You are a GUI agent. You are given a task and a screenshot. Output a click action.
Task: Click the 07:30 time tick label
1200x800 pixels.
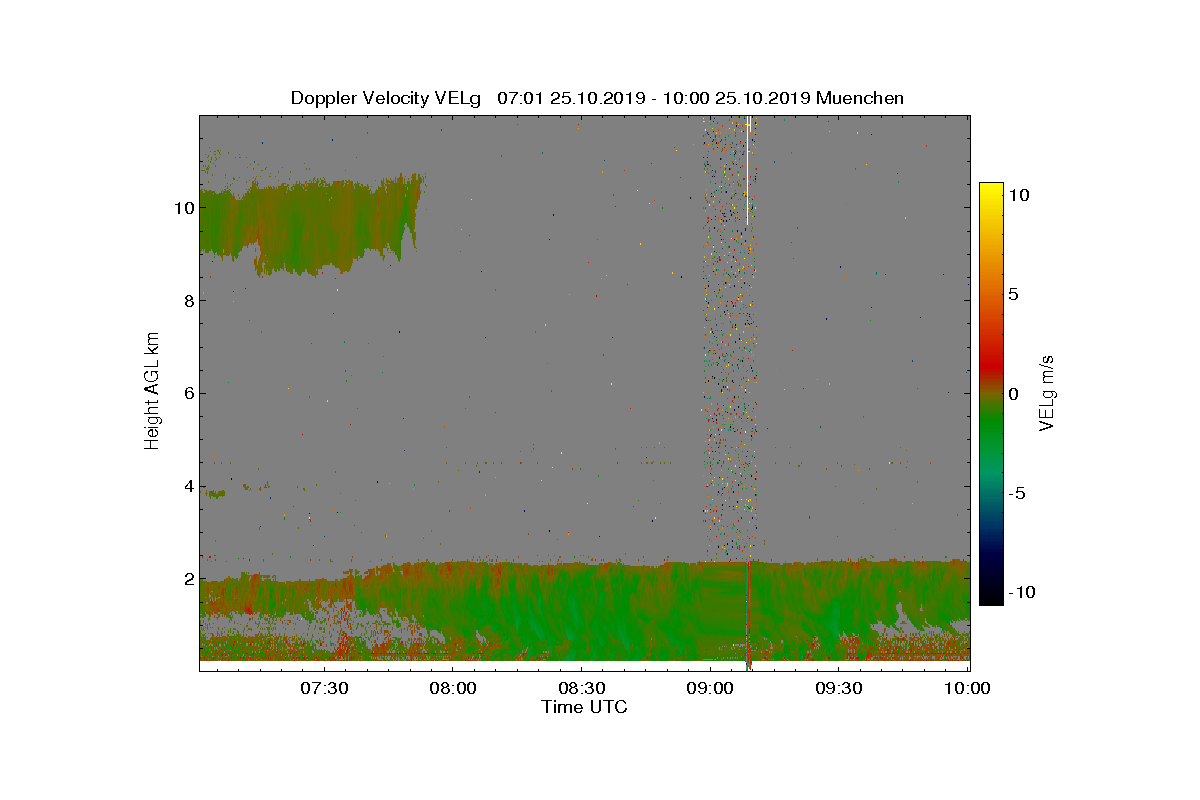coord(324,688)
